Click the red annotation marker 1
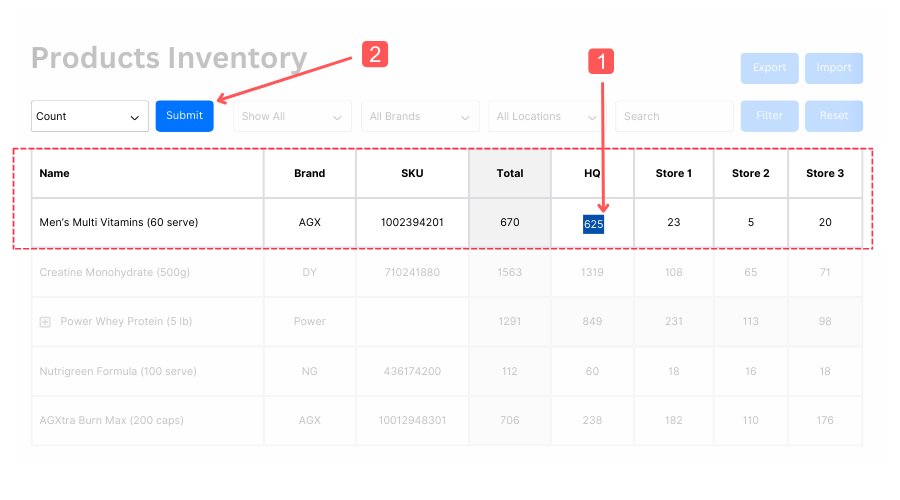 (x=600, y=62)
